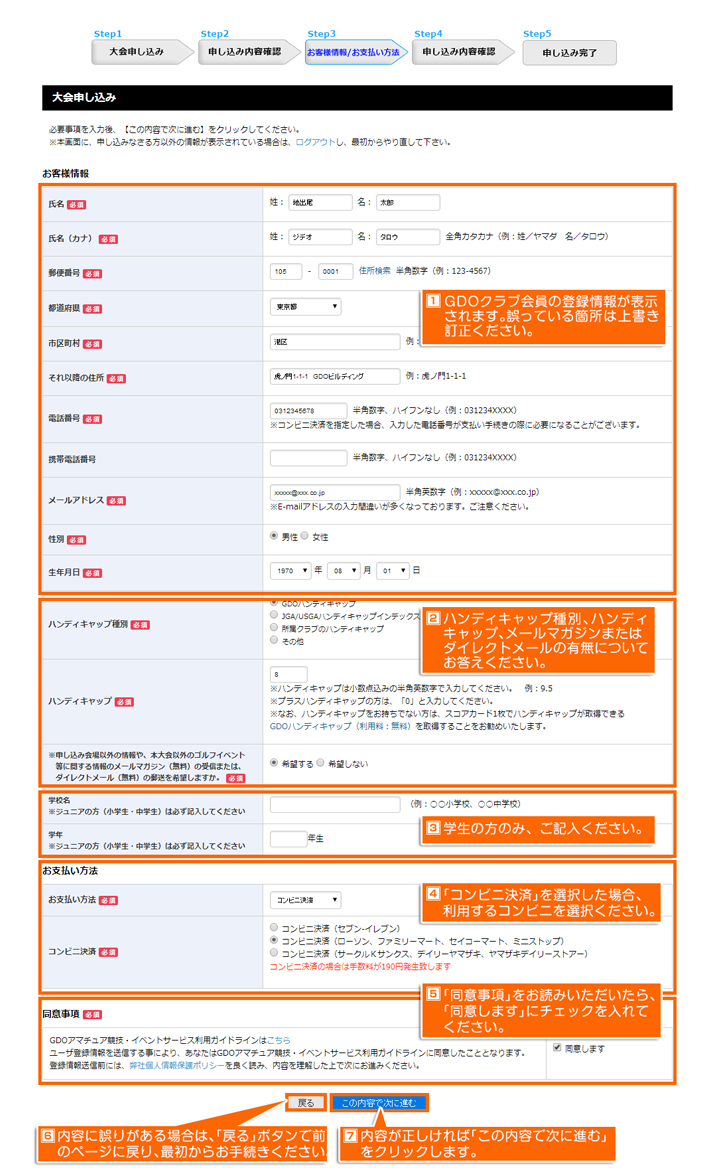Click the given name katakana field タロウ
Screen dimensions: 702x1168
click(x=408, y=237)
